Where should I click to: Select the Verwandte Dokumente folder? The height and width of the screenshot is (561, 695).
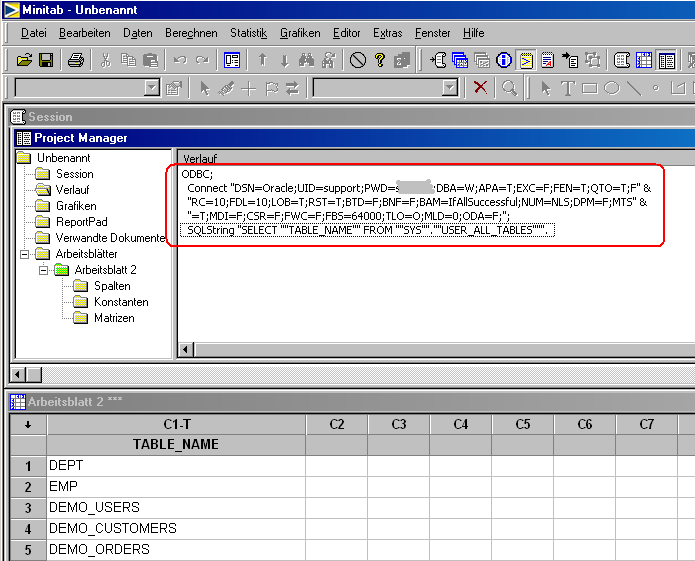point(110,238)
